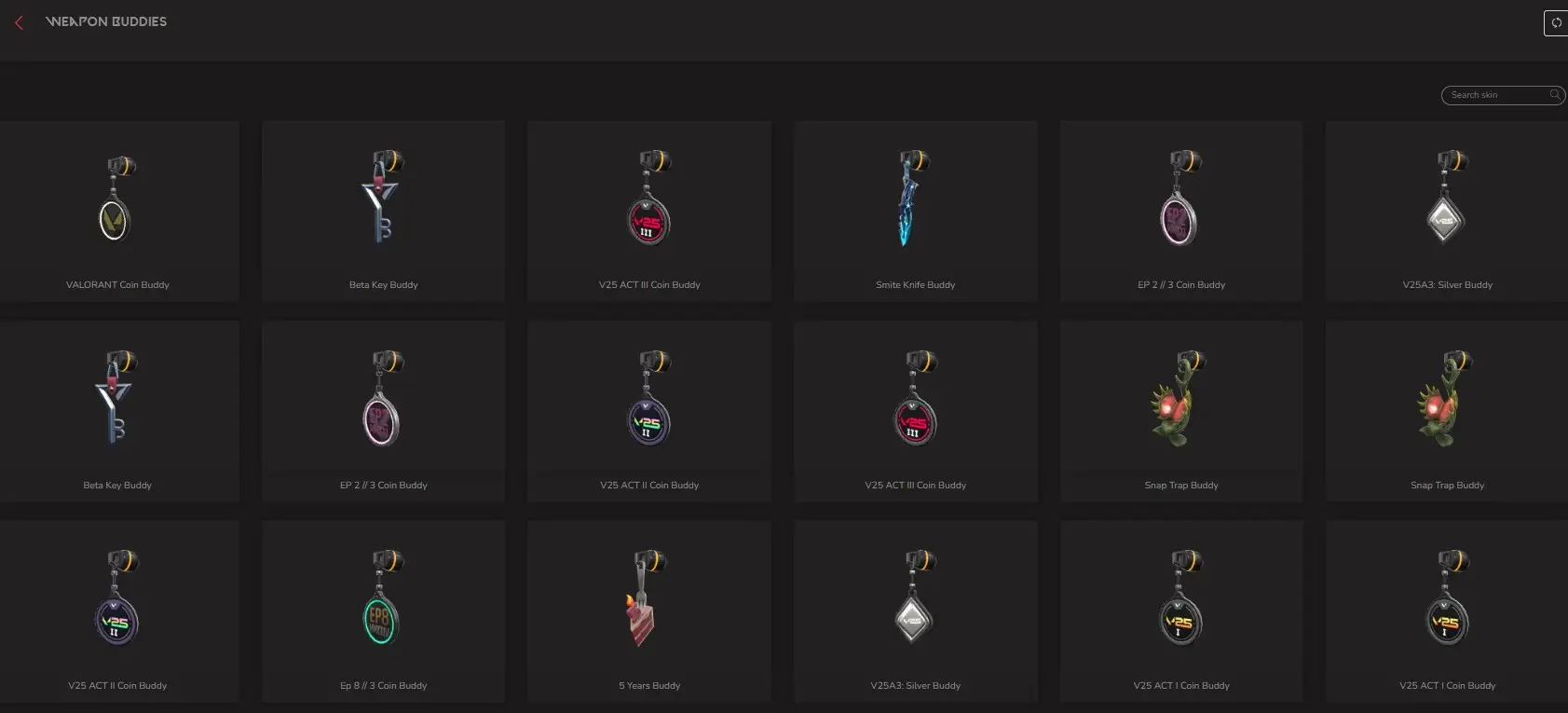Click the magnifier icon in search box
Image resolution: width=1568 pixels, height=713 pixels.
click(1555, 94)
